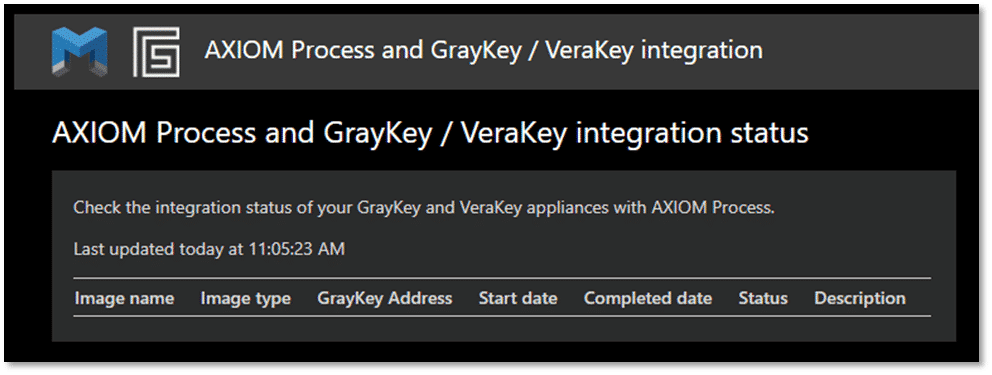Click the white GrayKey maze logo icon

[x=156, y=52]
